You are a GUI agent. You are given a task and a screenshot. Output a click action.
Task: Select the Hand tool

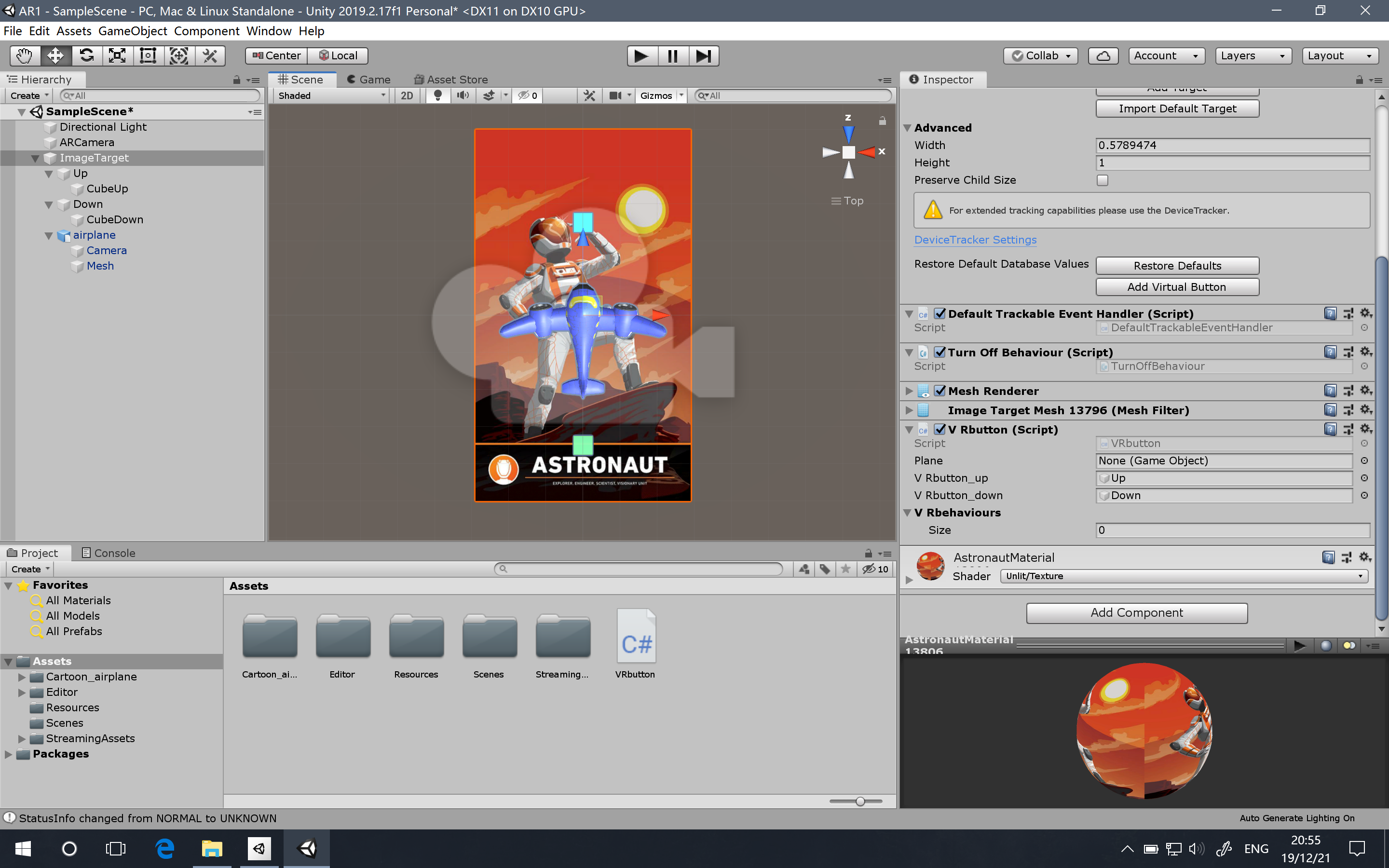tap(25, 55)
